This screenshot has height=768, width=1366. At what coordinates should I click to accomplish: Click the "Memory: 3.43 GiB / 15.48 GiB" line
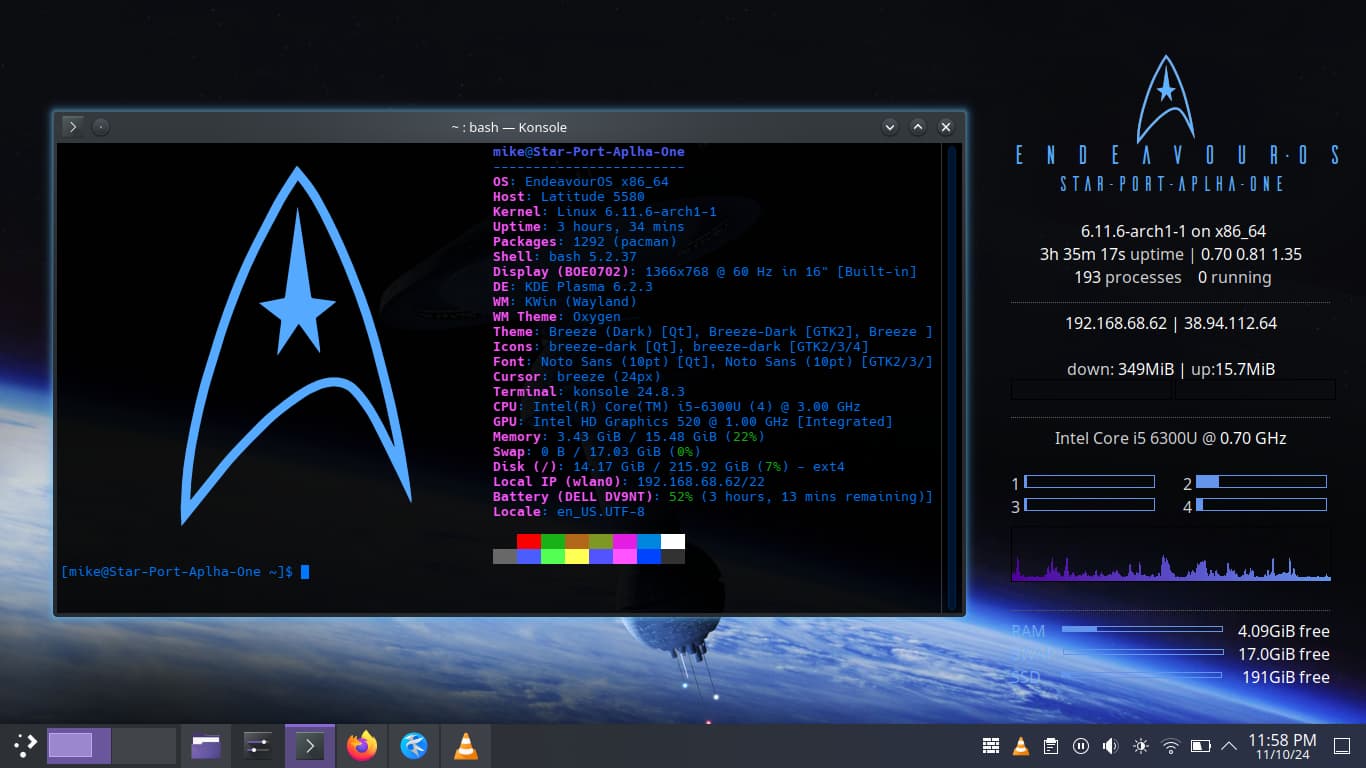[629, 437]
